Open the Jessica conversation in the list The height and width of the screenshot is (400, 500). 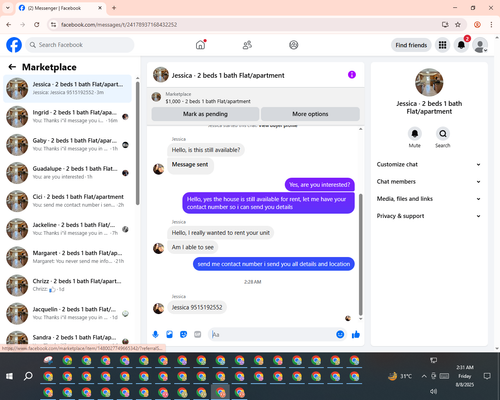tap(67, 89)
